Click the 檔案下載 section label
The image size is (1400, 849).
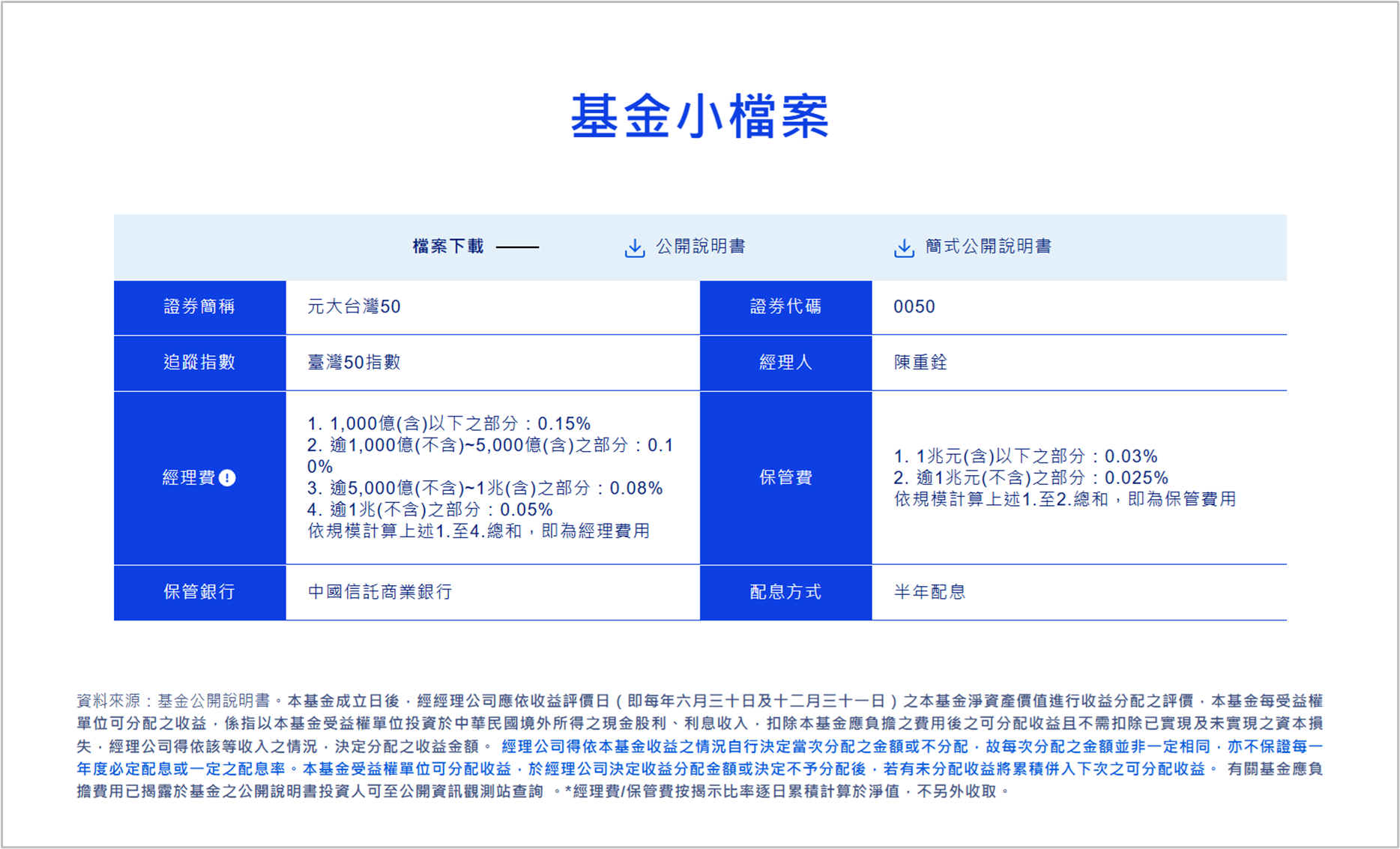448,245
